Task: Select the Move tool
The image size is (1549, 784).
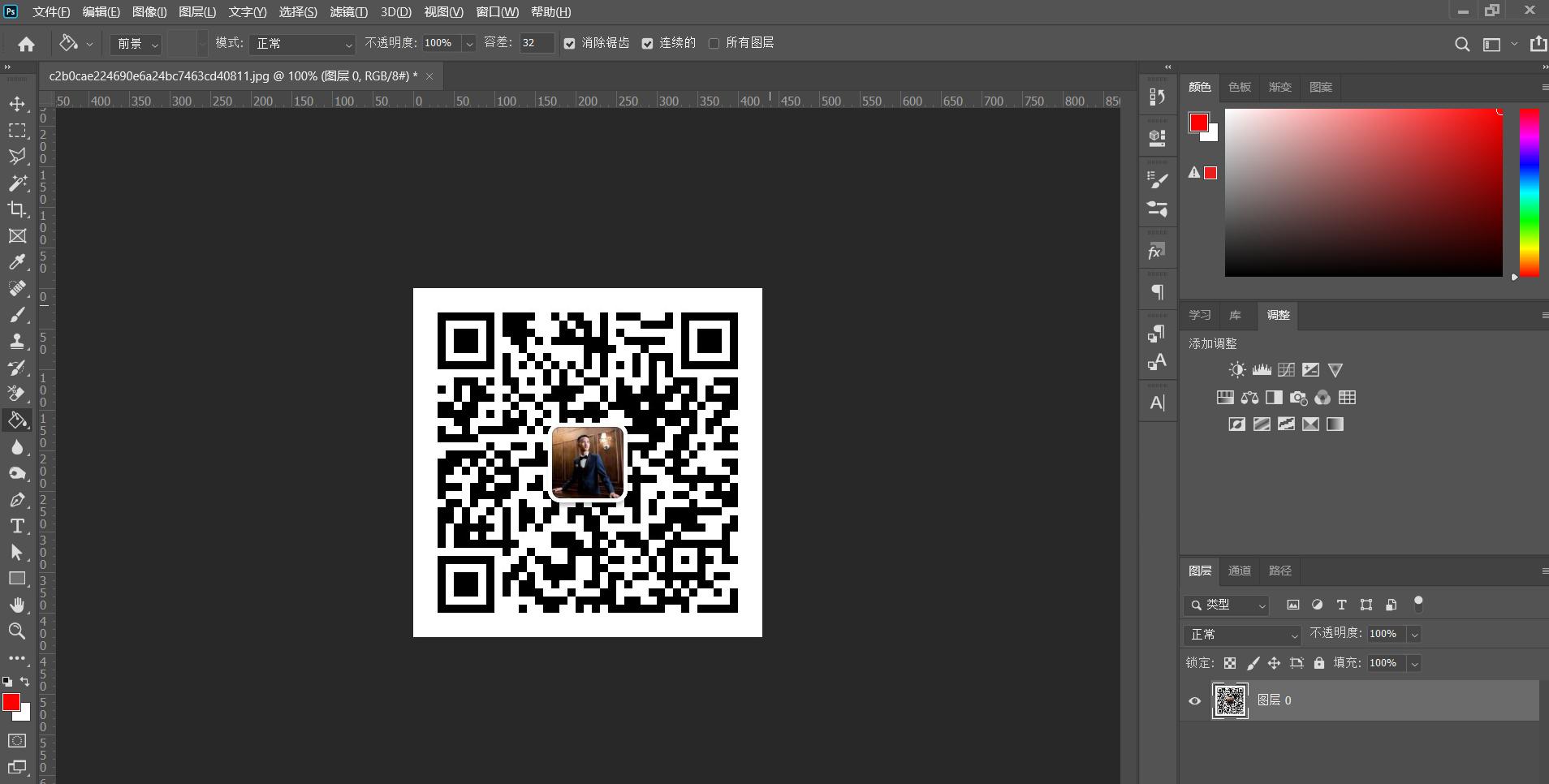Action: coord(17,104)
